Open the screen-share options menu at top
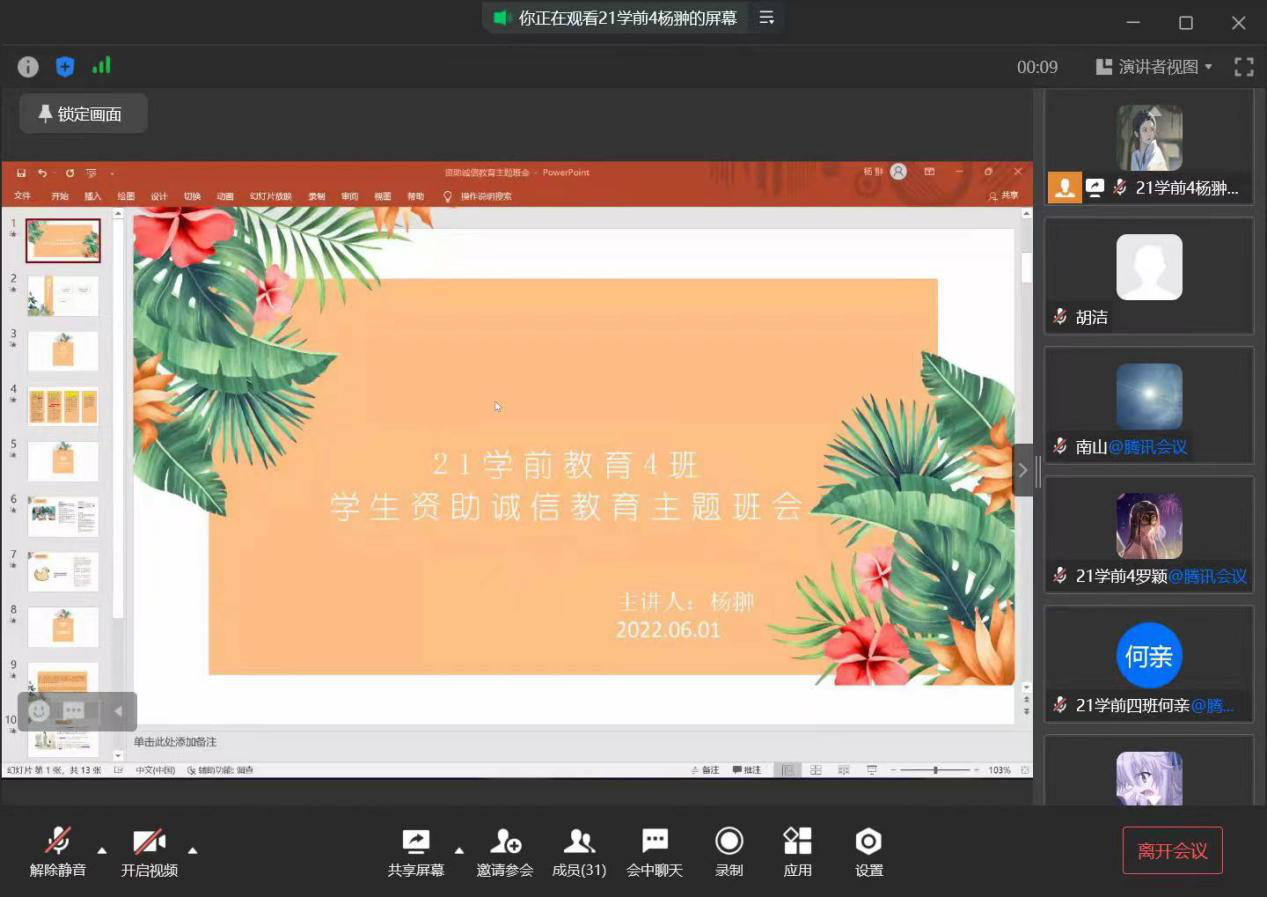 pos(766,18)
